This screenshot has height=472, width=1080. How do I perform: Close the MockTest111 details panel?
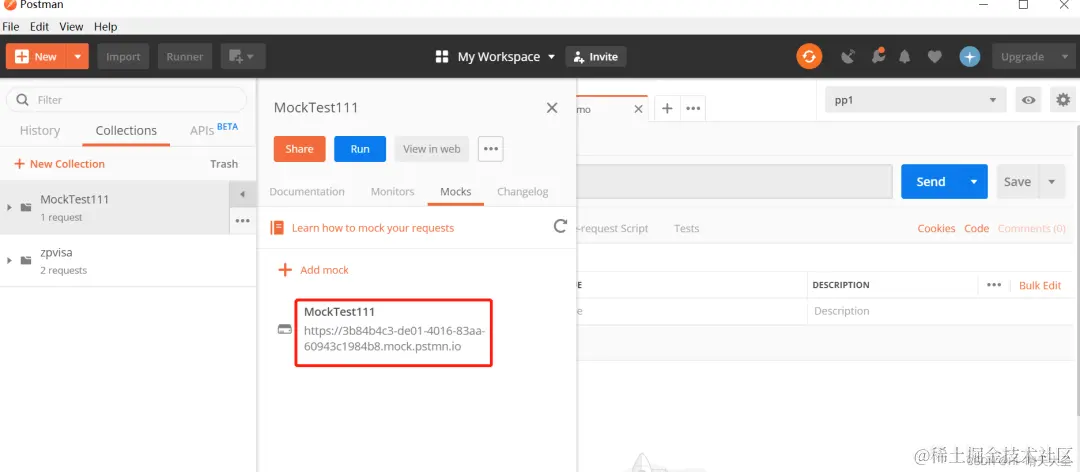(x=552, y=107)
